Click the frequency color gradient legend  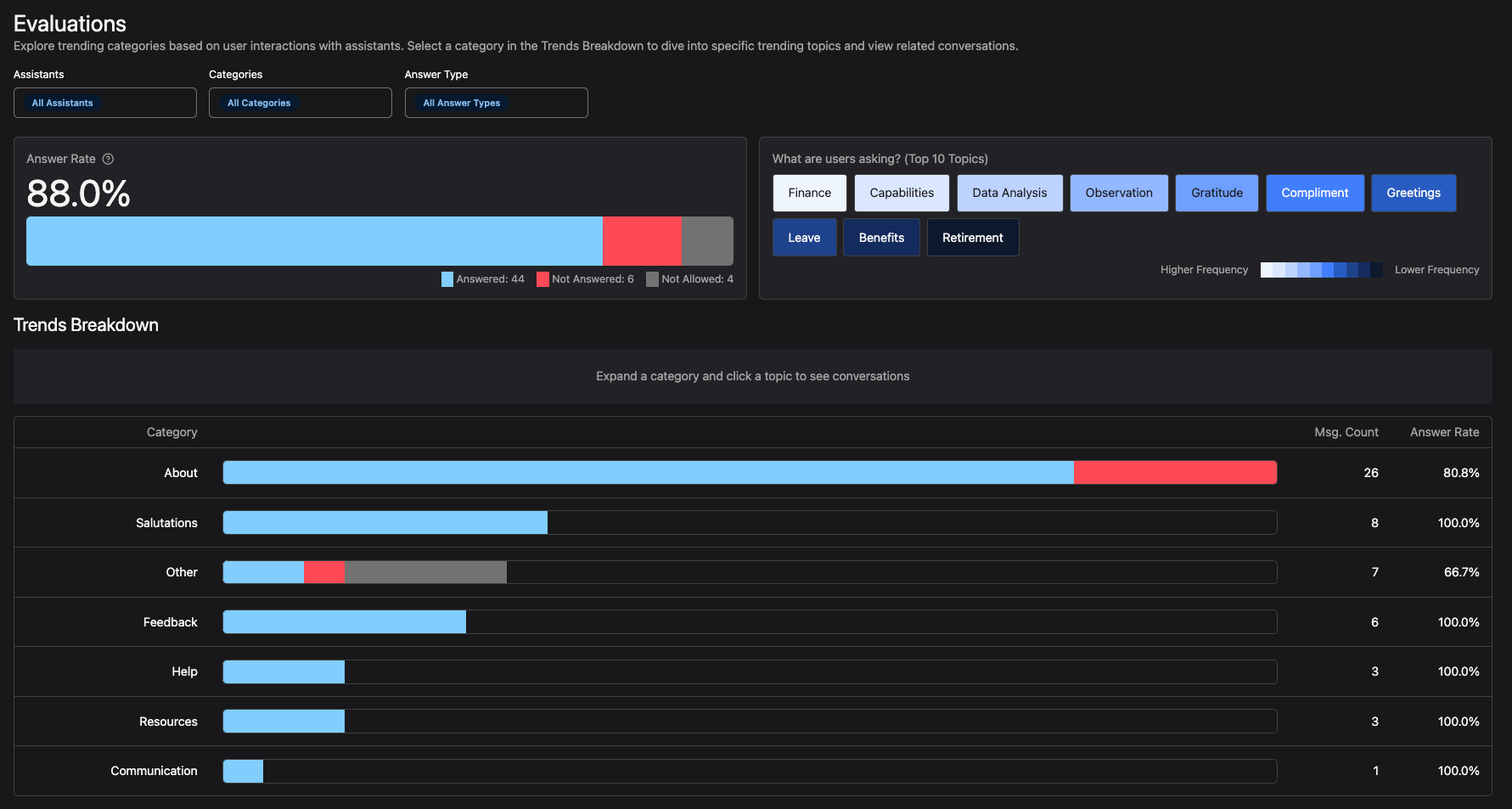[x=1321, y=270]
